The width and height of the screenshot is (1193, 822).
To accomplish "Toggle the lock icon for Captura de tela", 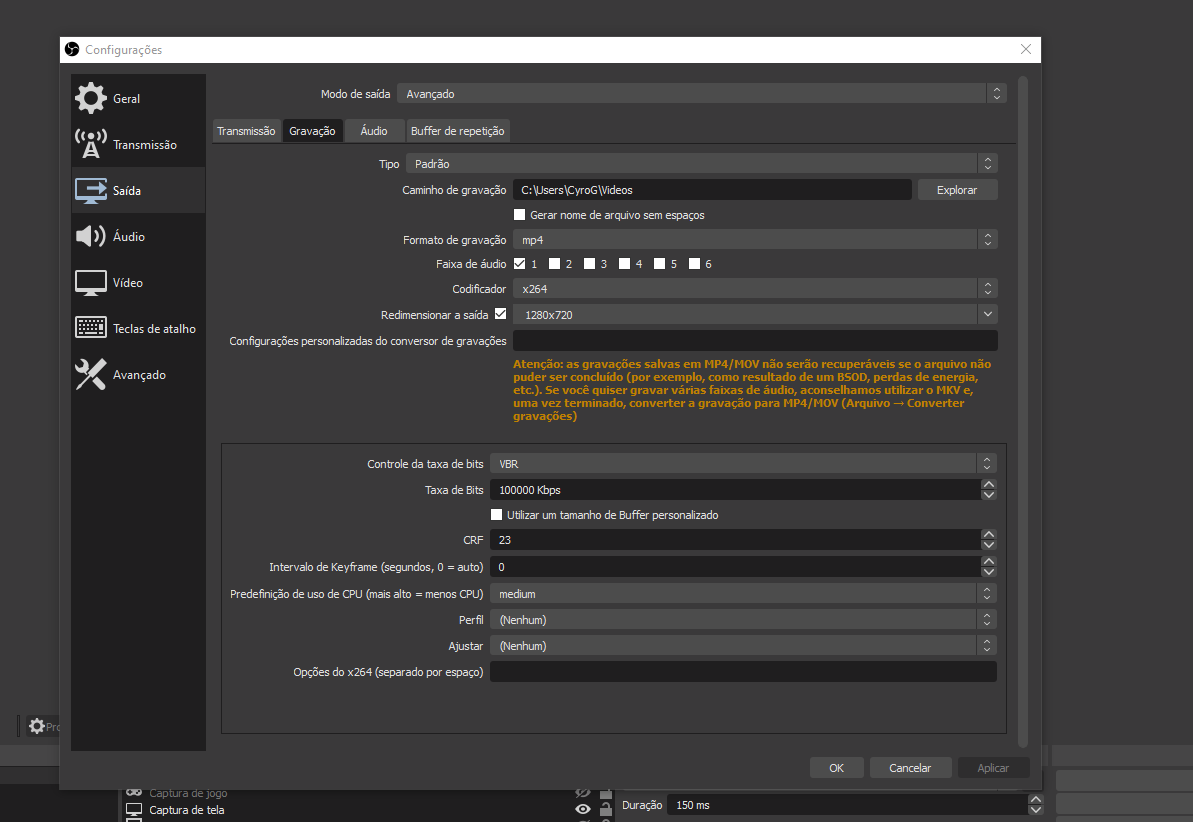I will [x=606, y=809].
